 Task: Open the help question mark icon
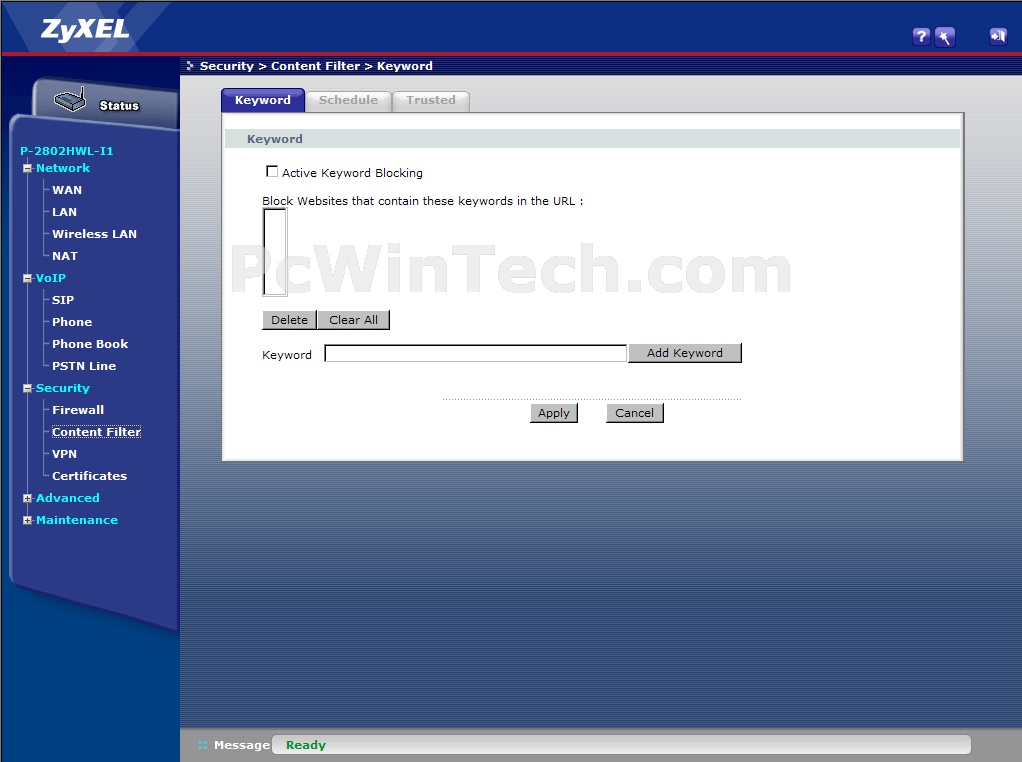(x=920, y=37)
